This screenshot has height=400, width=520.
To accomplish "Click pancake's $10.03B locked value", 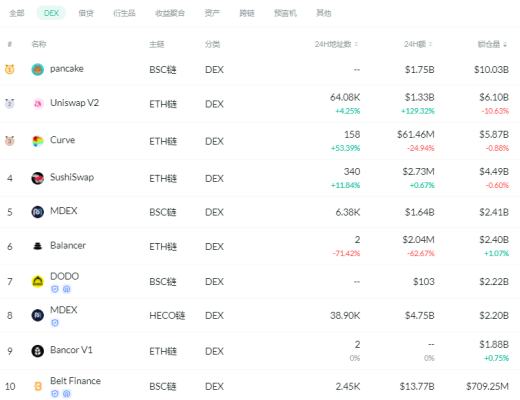I will click(491, 70).
